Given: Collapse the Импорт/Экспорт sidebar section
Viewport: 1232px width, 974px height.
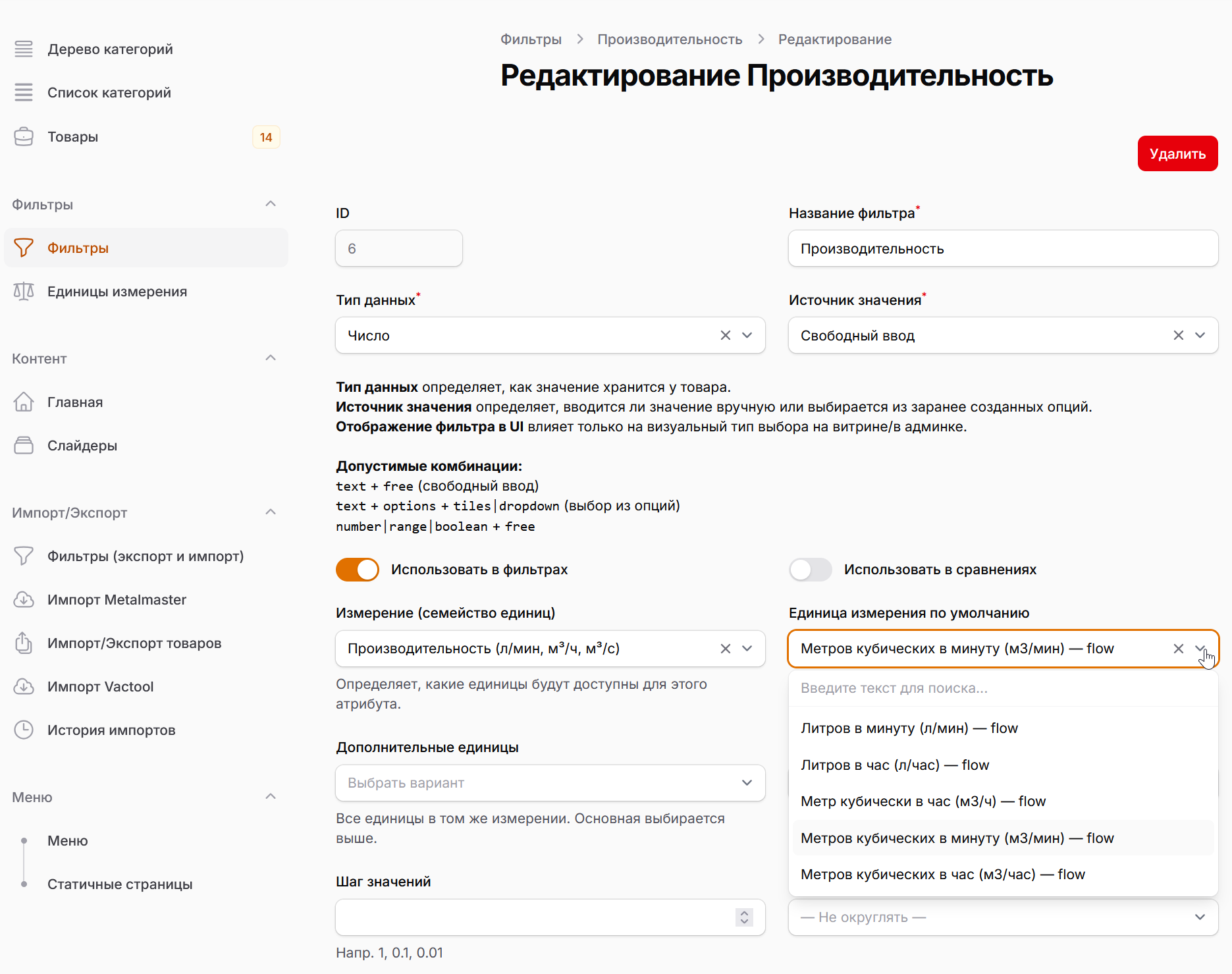Looking at the screenshot, I should 271,512.
